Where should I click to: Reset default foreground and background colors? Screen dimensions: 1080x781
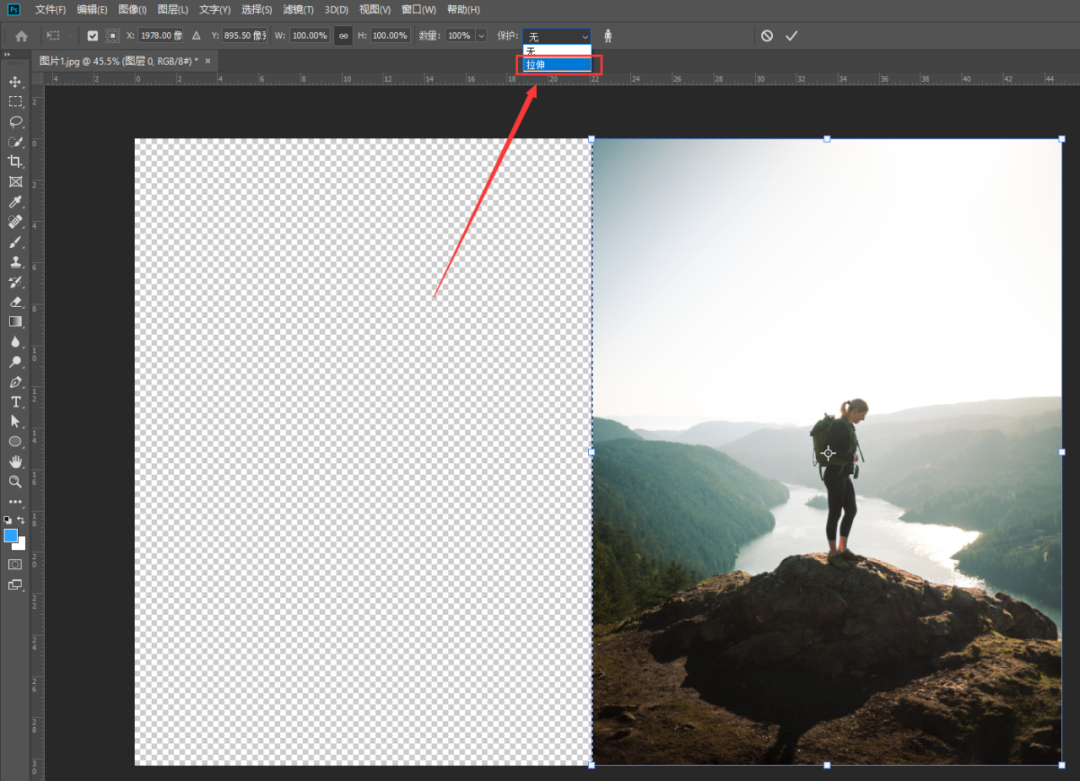tap(8, 520)
